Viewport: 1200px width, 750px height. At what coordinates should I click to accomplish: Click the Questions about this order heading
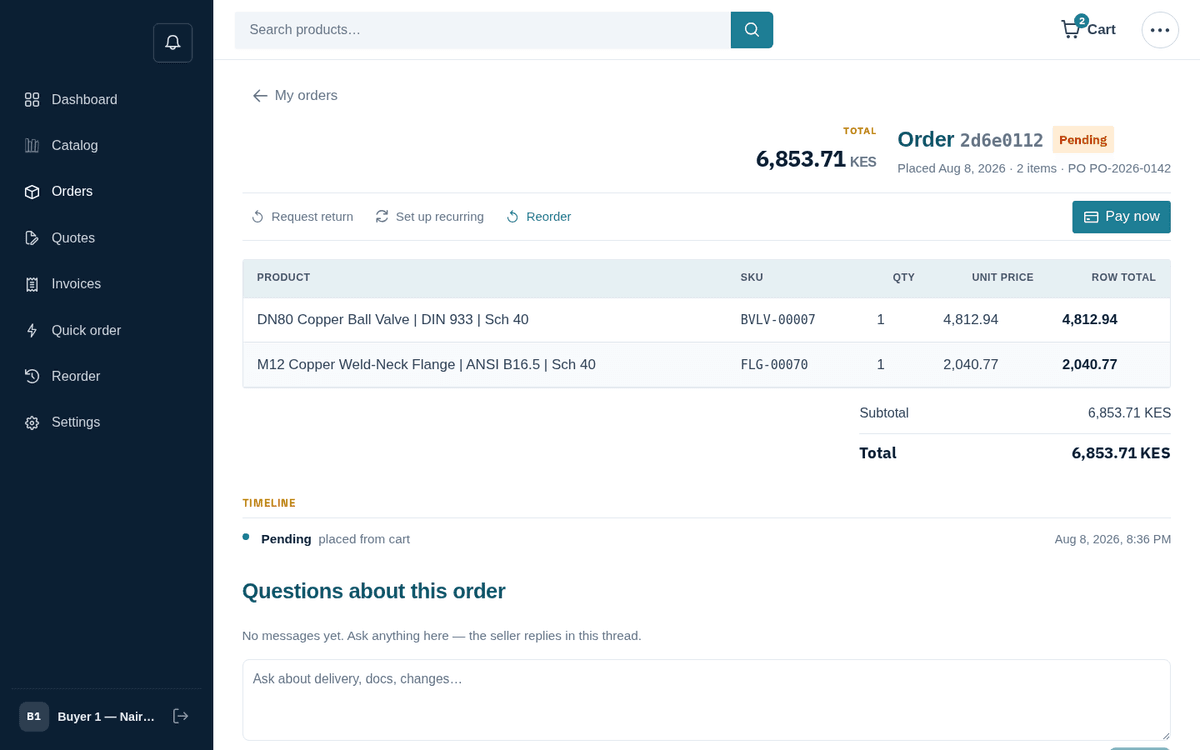374,591
